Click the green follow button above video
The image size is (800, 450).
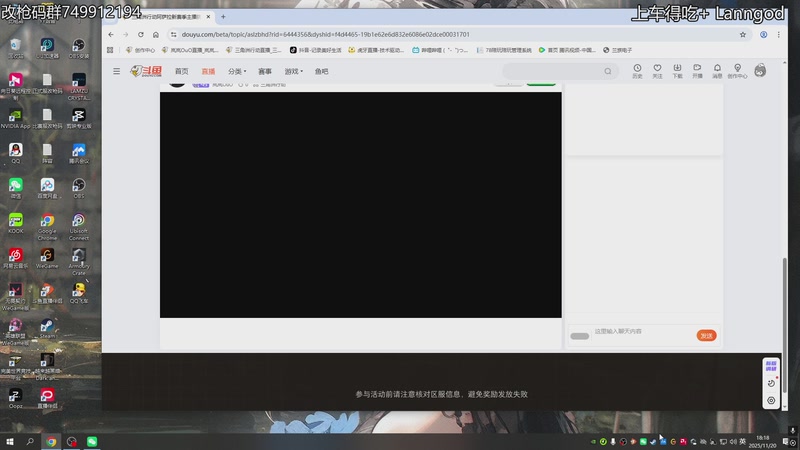coord(541,83)
